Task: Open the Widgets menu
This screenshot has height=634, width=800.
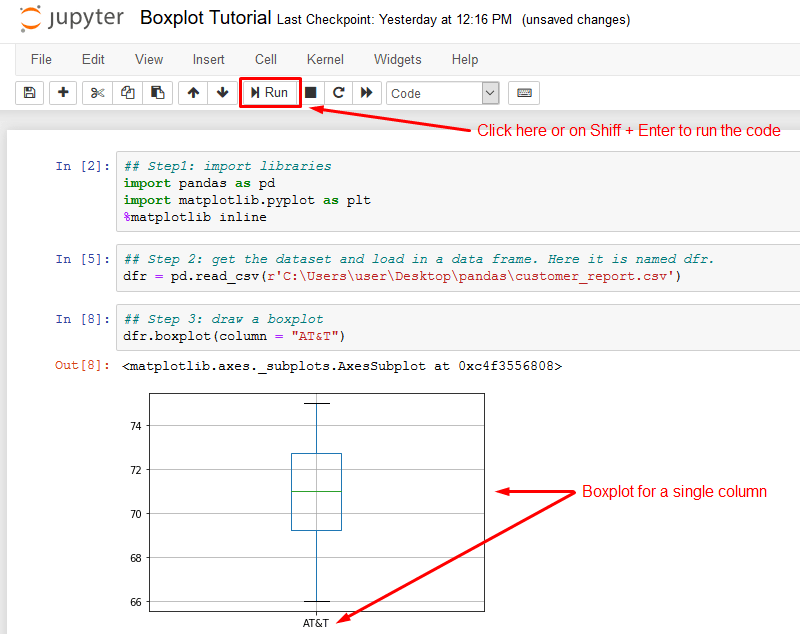Action: pyautogui.click(x=397, y=60)
